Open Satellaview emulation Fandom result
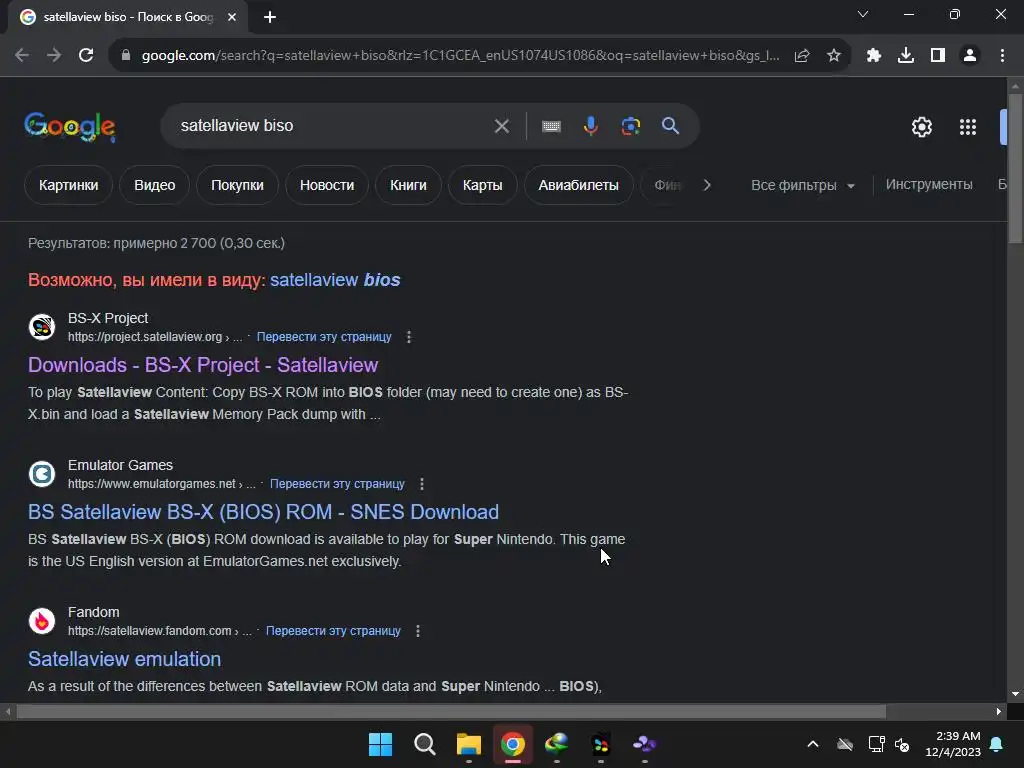The height and width of the screenshot is (768, 1024). click(x=124, y=659)
